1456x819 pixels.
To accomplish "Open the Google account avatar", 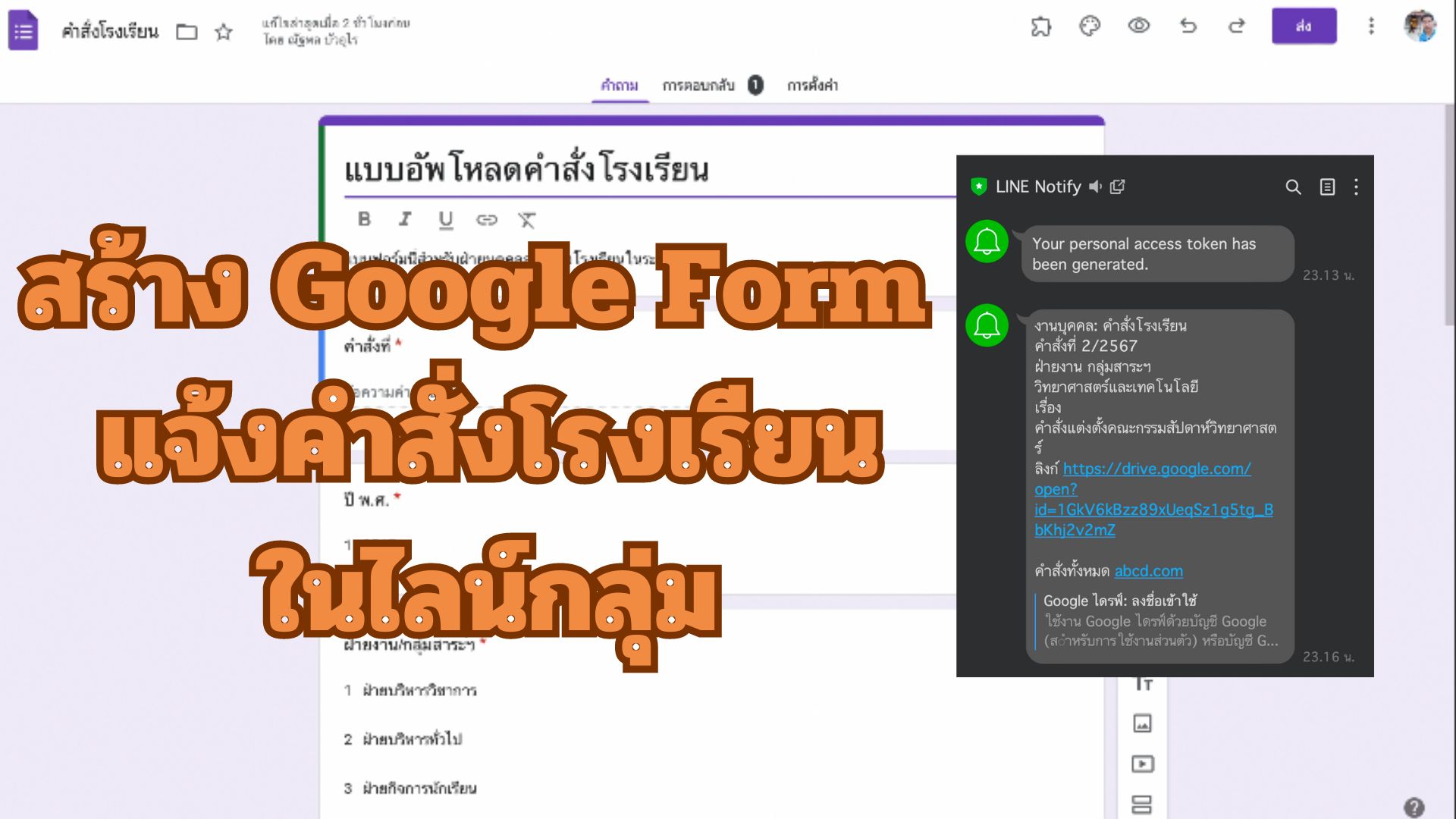I will [x=1420, y=26].
